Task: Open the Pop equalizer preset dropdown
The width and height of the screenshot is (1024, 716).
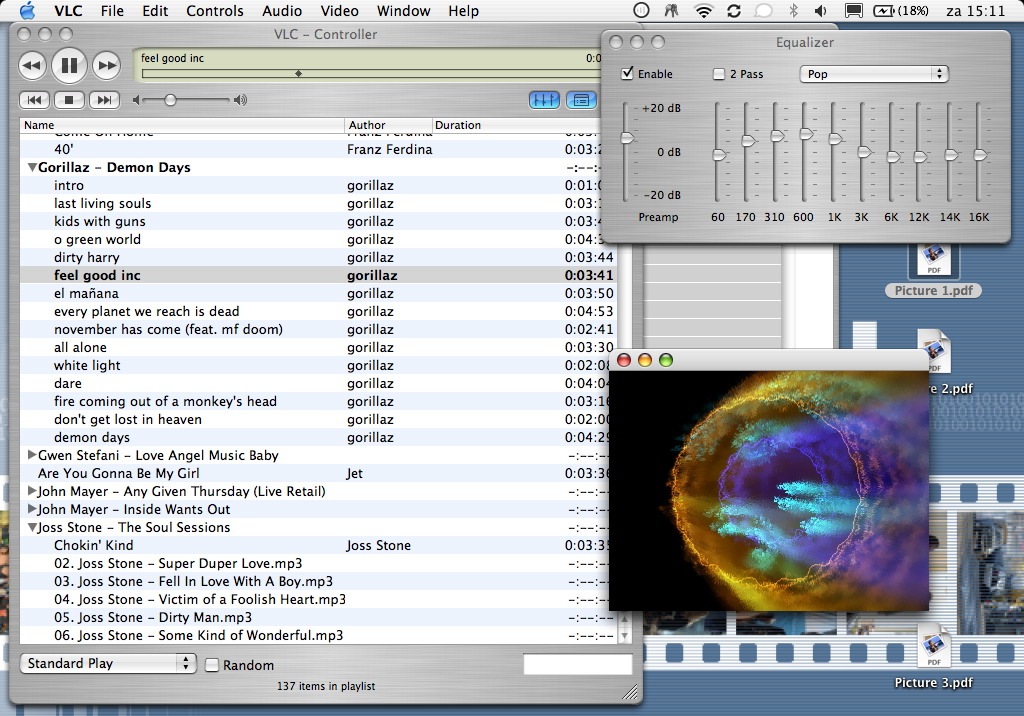Action: pyautogui.click(x=874, y=74)
